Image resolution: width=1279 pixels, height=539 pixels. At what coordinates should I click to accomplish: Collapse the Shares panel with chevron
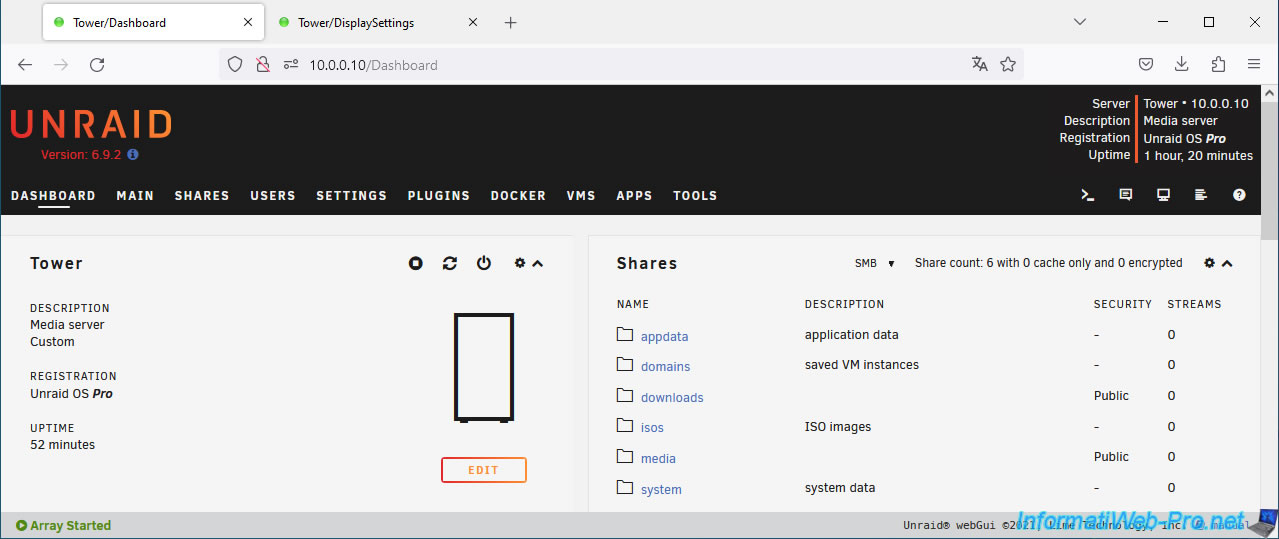[x=1228, y=264]
